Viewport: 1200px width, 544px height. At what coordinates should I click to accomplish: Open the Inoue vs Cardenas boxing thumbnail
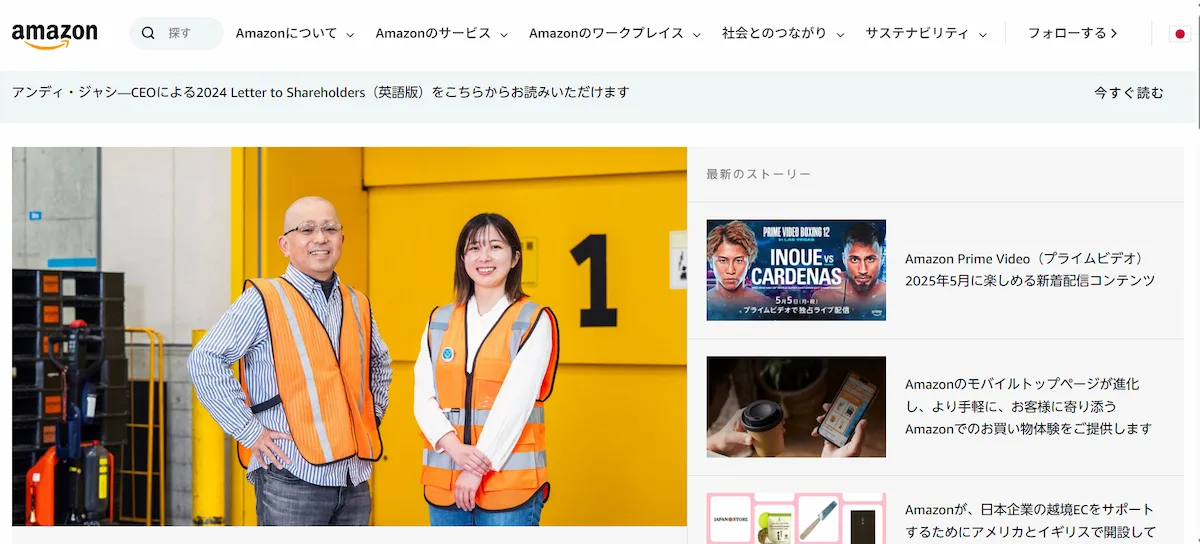pyautogui.click(x=796, y=270)
